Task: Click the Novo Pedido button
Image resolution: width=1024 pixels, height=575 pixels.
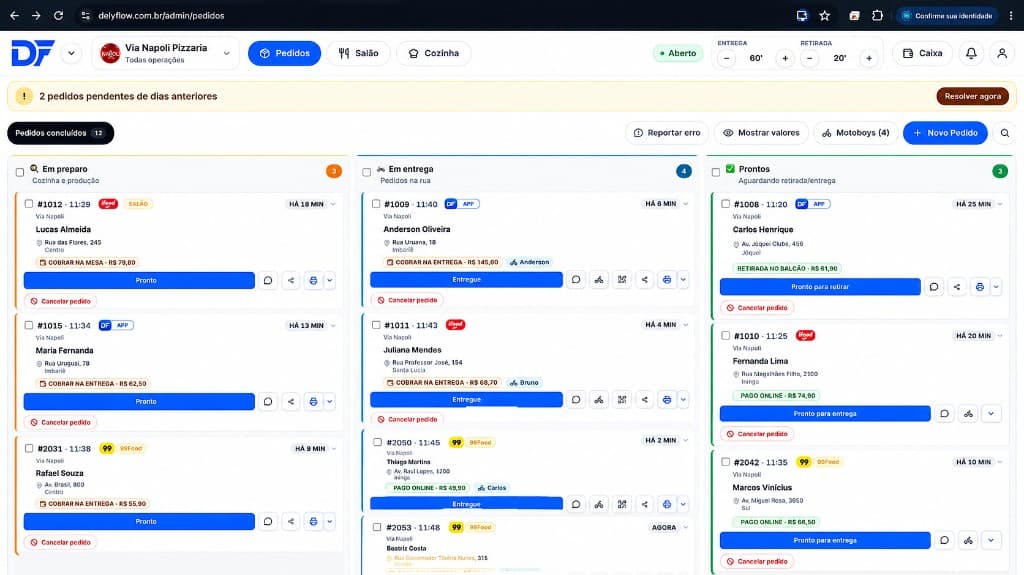Action: [945, 133]
